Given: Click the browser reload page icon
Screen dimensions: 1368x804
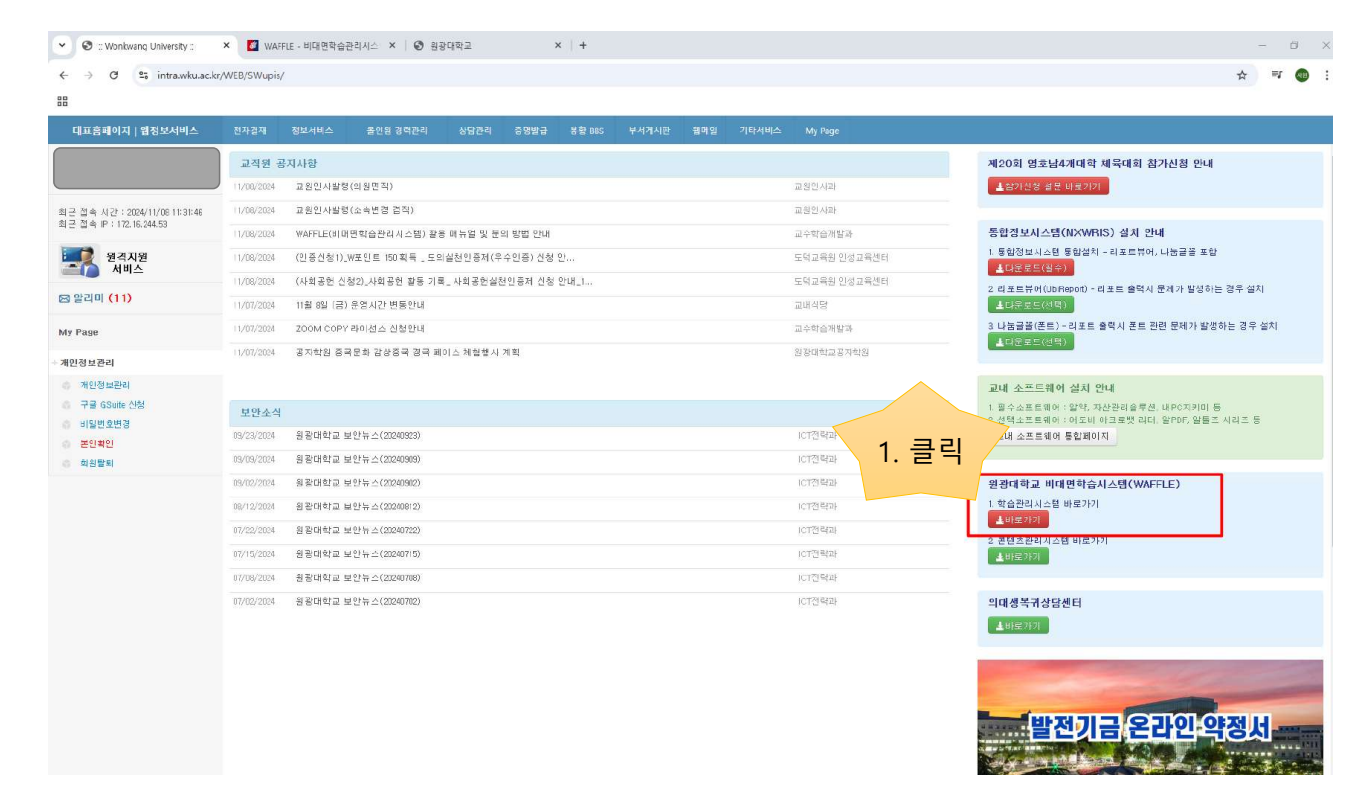Looking at the screenshot, I should (114, 75).
